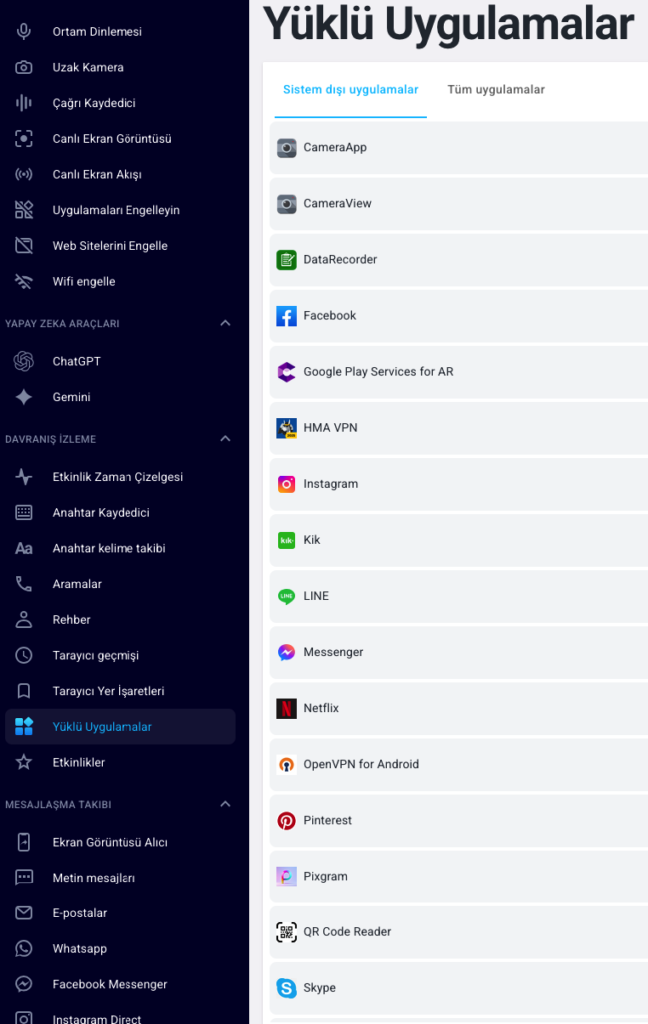The width and height of the screenshot is (648, 1024).
Task: Go to Web Sitelerini Engelle page
Action: point(110,246)
